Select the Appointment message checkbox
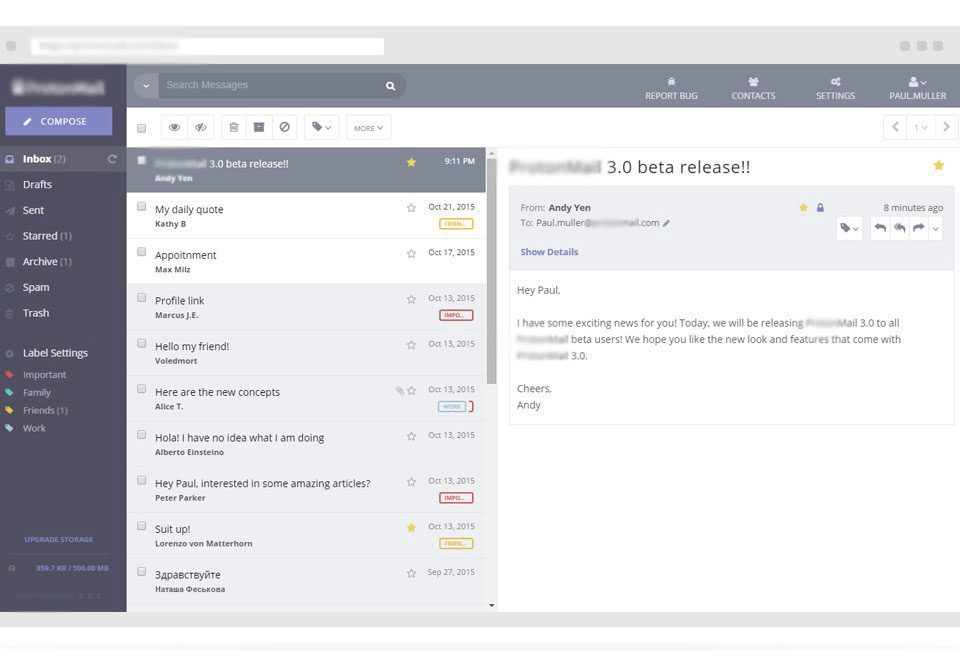Image resolution: width=960 pixels, height=670 pixels. click(141, 252)
